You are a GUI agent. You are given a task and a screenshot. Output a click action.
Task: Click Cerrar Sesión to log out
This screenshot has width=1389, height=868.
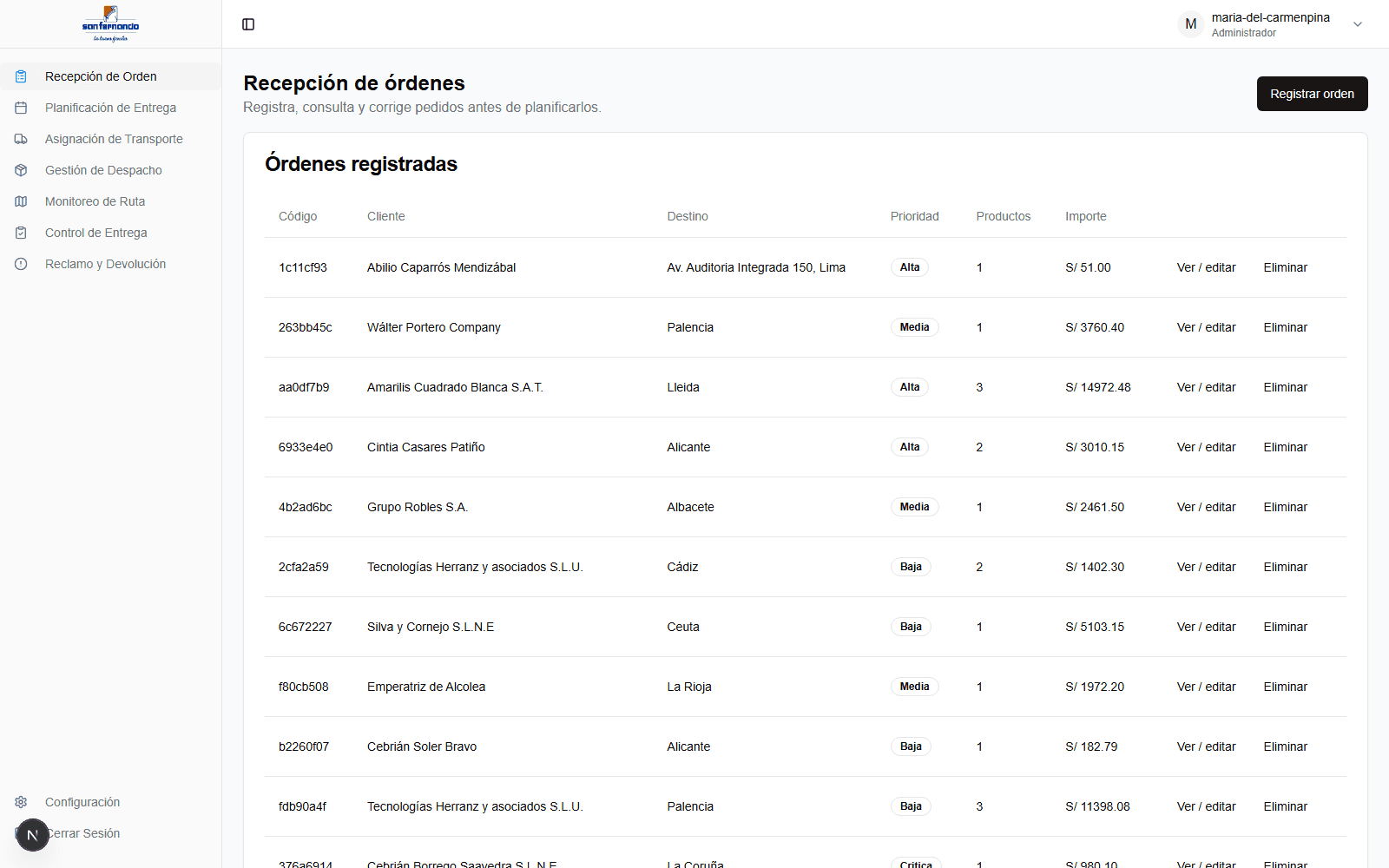[x=110, y=833]
